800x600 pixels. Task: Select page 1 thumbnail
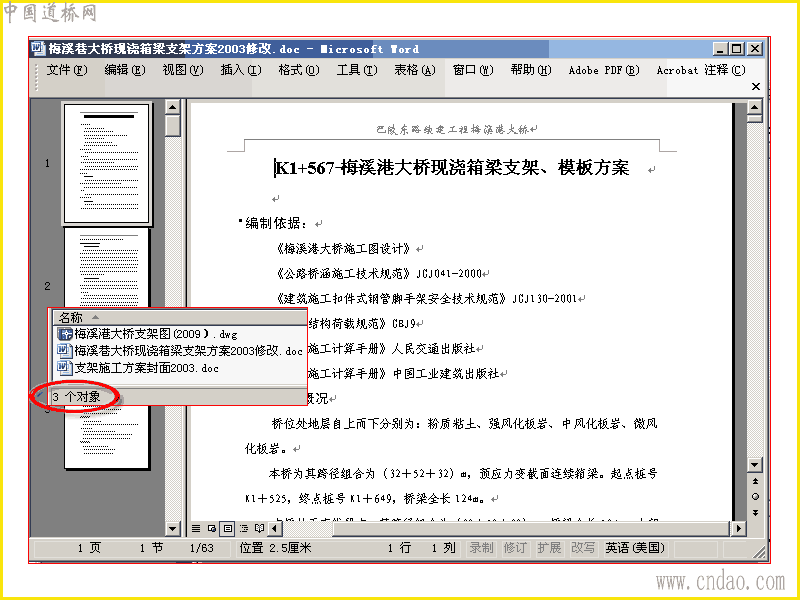[x=107, y=163]
